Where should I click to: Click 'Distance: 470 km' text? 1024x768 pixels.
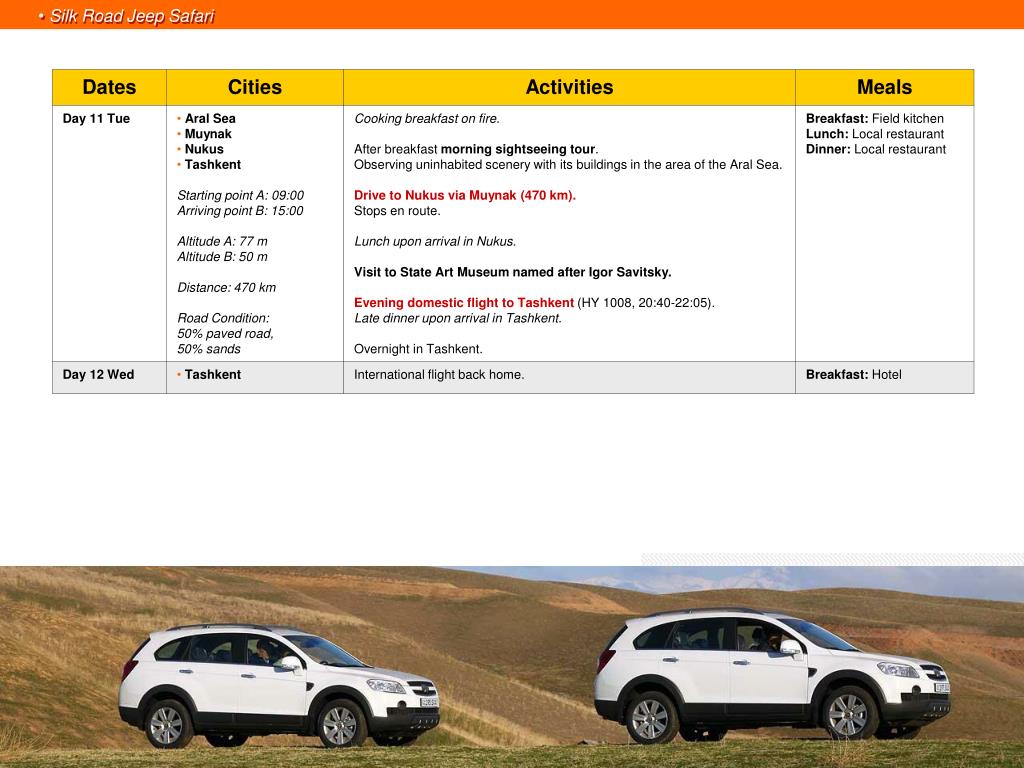pos(226,287)
